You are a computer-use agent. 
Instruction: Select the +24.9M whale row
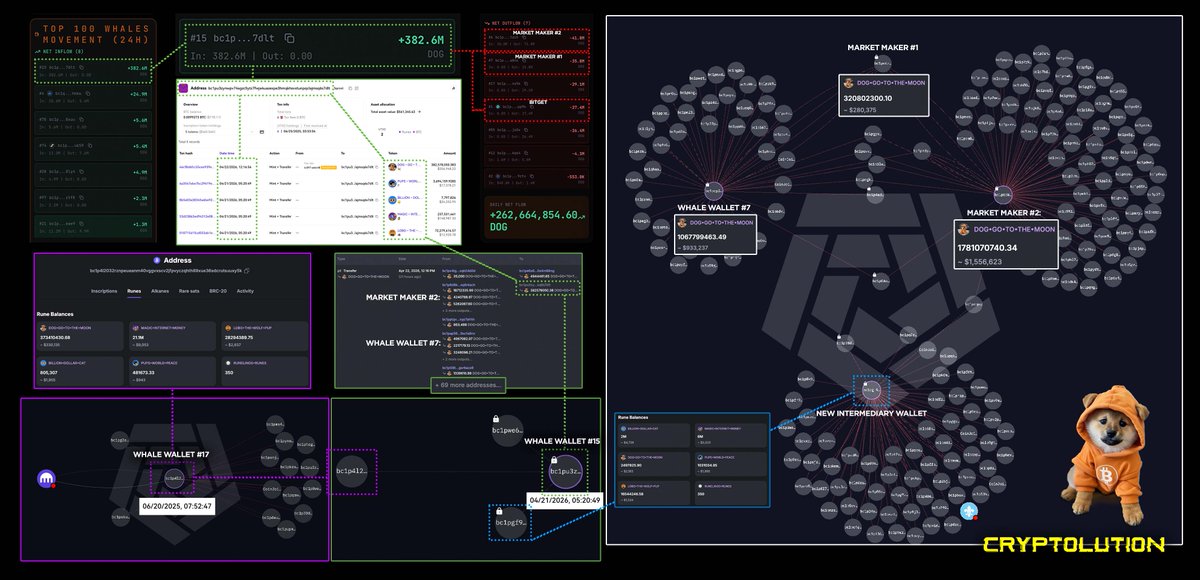click(92, 98)
